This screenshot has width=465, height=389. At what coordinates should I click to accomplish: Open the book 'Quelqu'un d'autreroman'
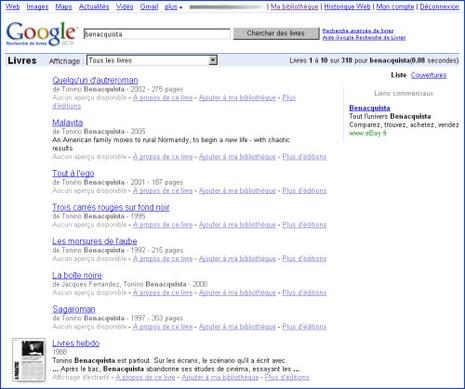[x=95, y=80]
